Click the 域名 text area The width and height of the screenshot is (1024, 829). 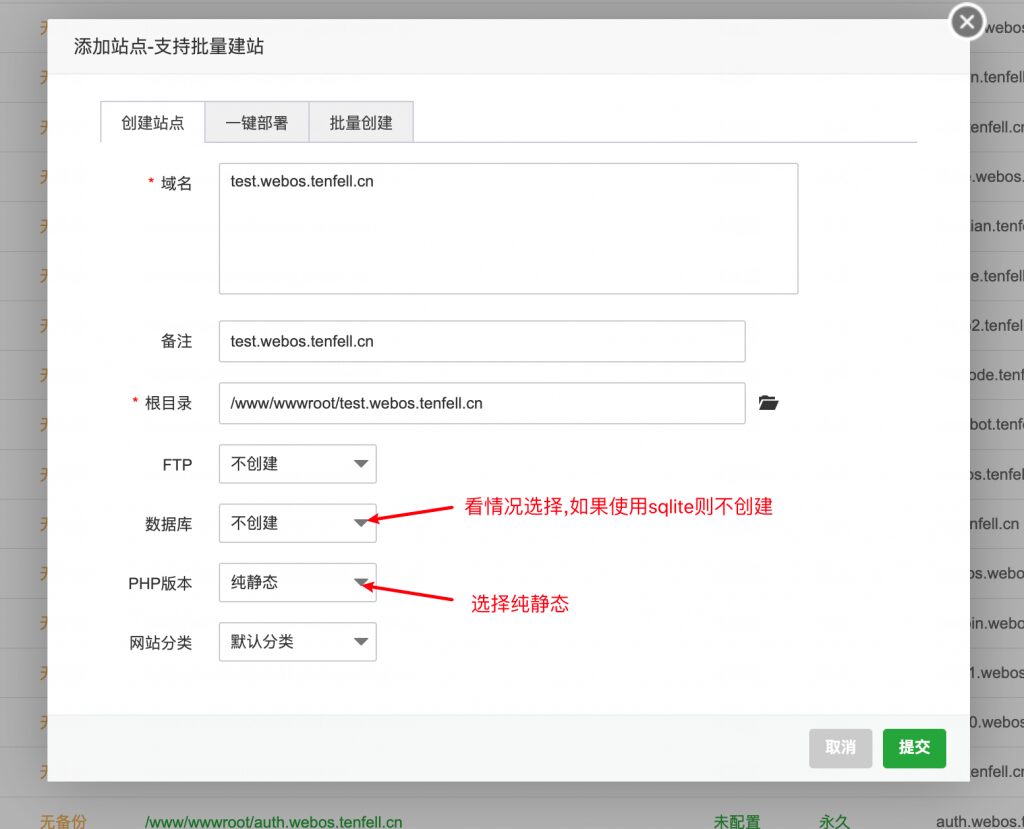(x=508, y=228)
